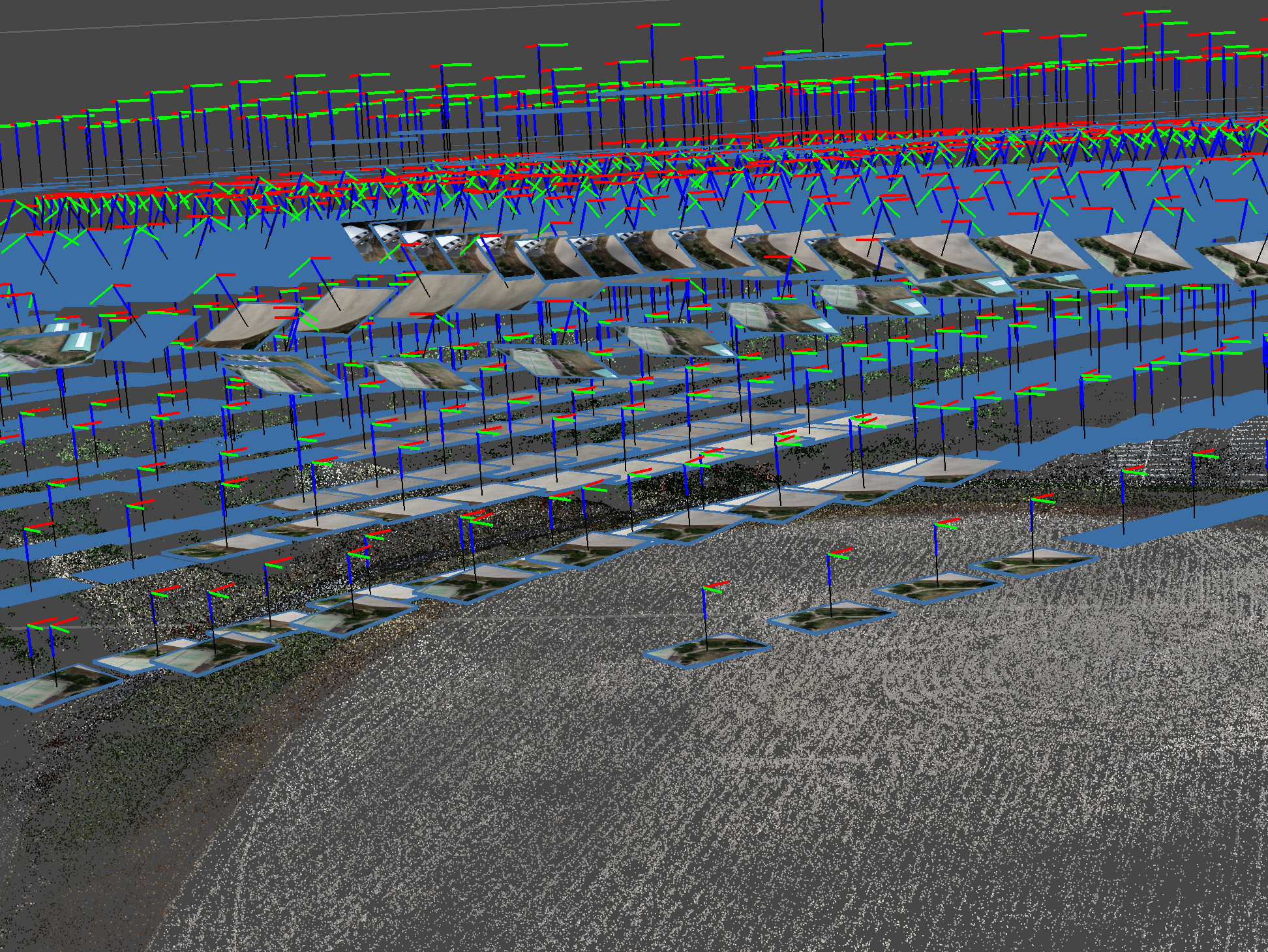Click the horizontal blue plane under the topmost camera
Image resolution: width=1268 pixels, height=952 pixels.
pyautogui.click(x=823, y=56)
